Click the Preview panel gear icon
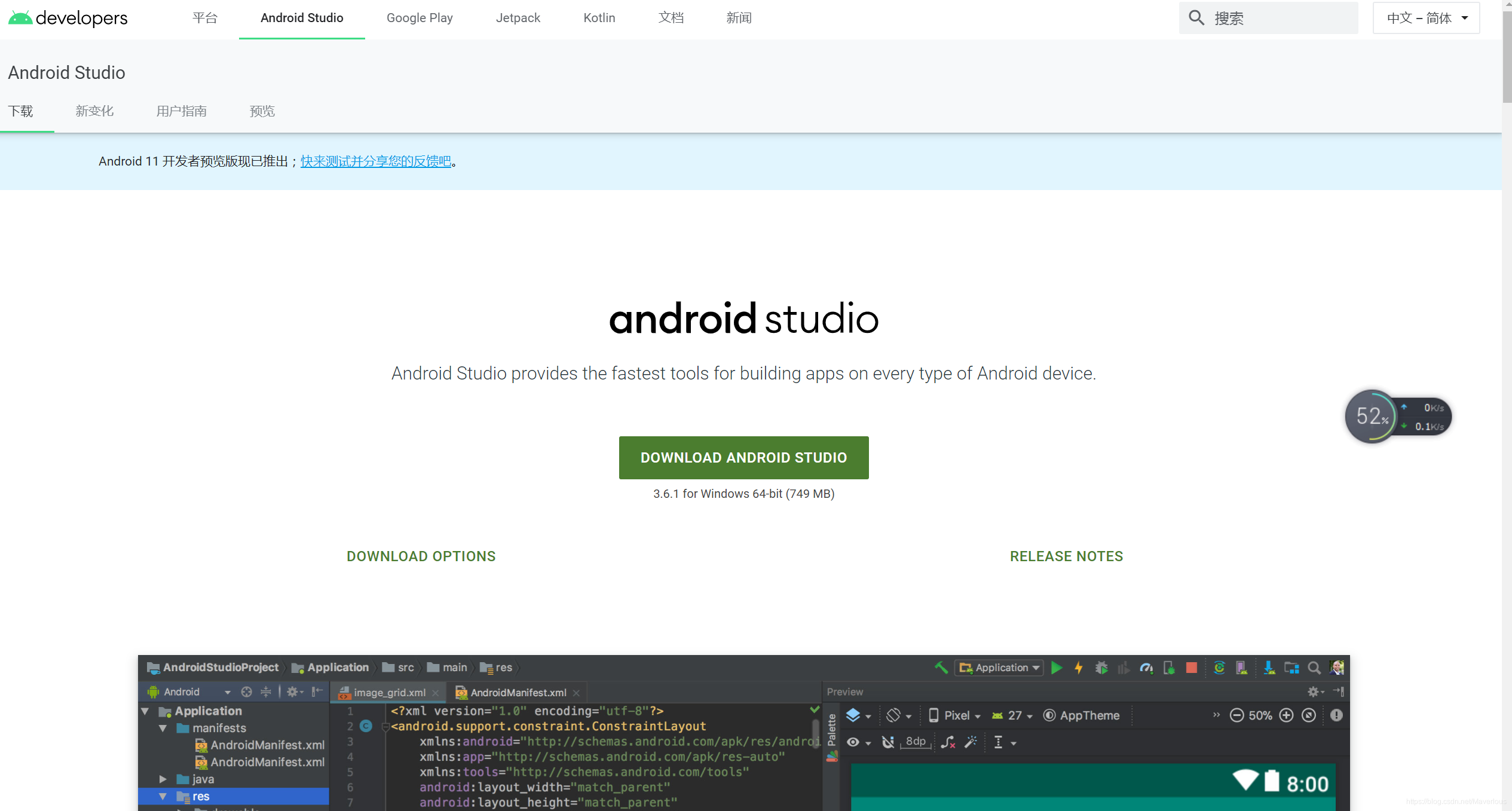The height and width of the screenshot is (811, 1512). pyautogui.click(x=1315, y=691)
